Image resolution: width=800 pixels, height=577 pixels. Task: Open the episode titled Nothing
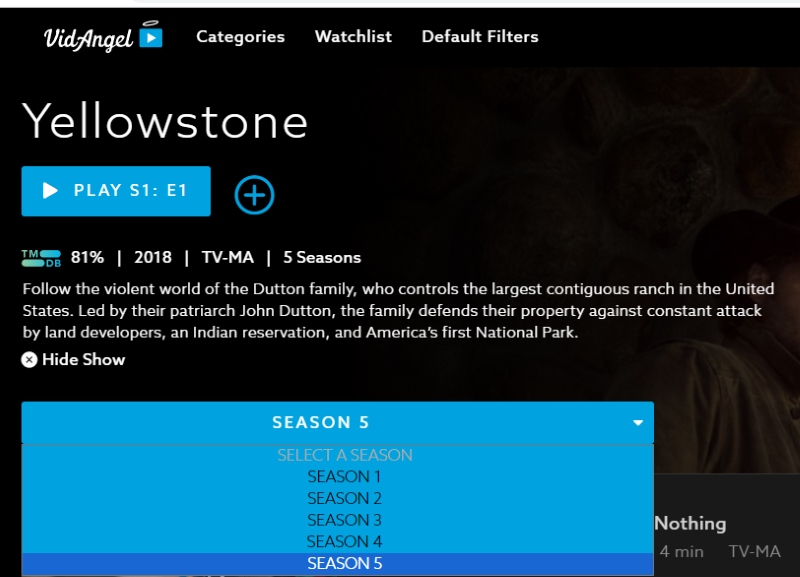point(690,523)
